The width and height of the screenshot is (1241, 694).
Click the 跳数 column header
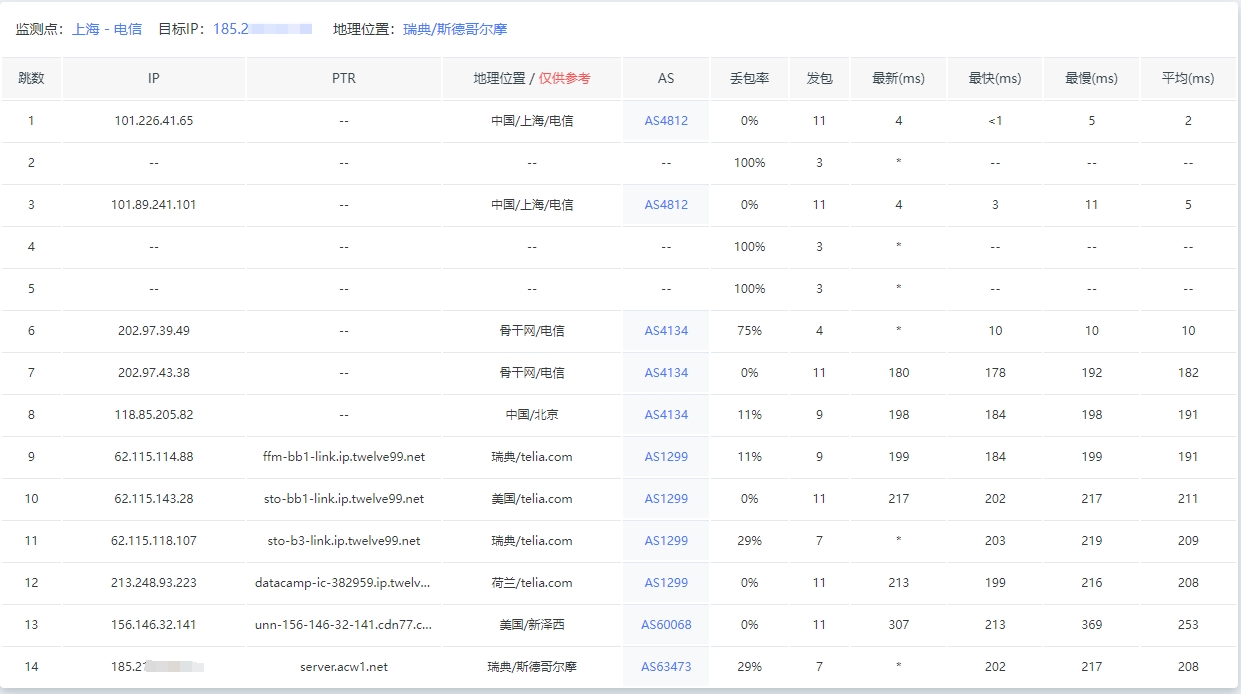[x=31, y=78]
